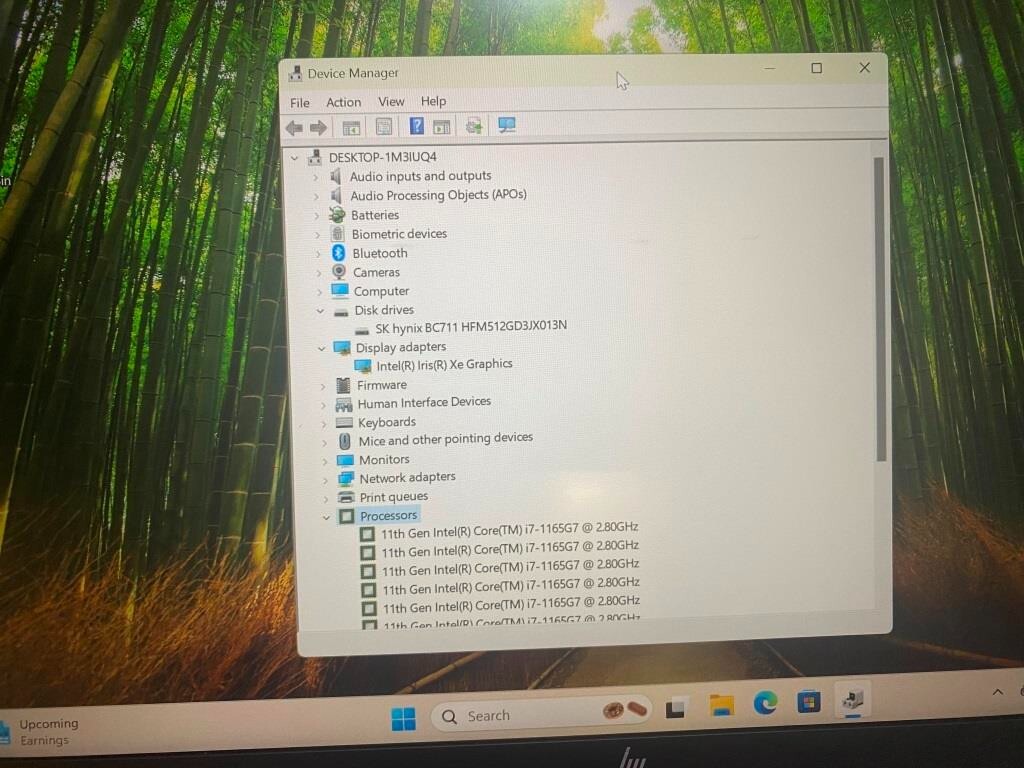1024x768 pixels.
Task: Toggle the Show/Hide Action Pane toolbar icon
Action: (x=441, y=126)
